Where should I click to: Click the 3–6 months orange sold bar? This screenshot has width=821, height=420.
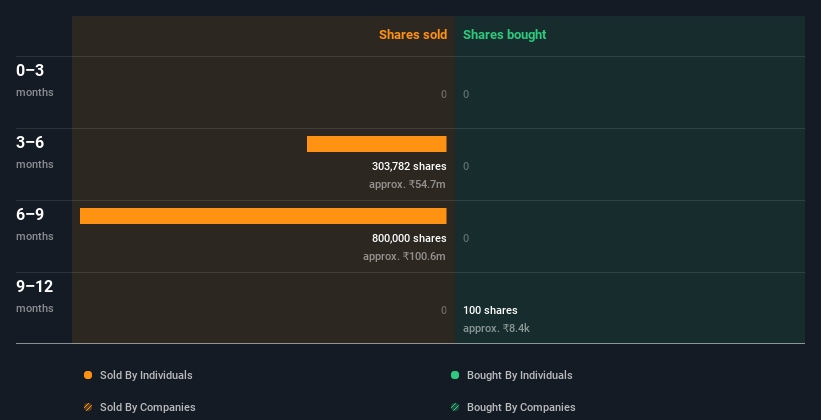coord(376,144)
